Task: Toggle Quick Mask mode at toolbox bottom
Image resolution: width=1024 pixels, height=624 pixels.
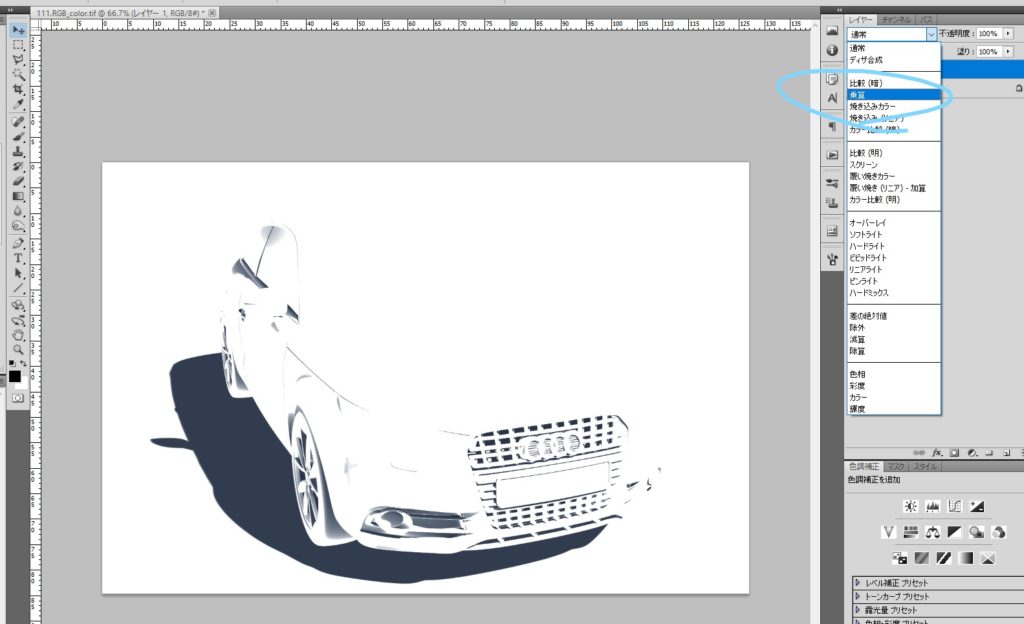Action: pyautogui.click(x=18, y=397)
